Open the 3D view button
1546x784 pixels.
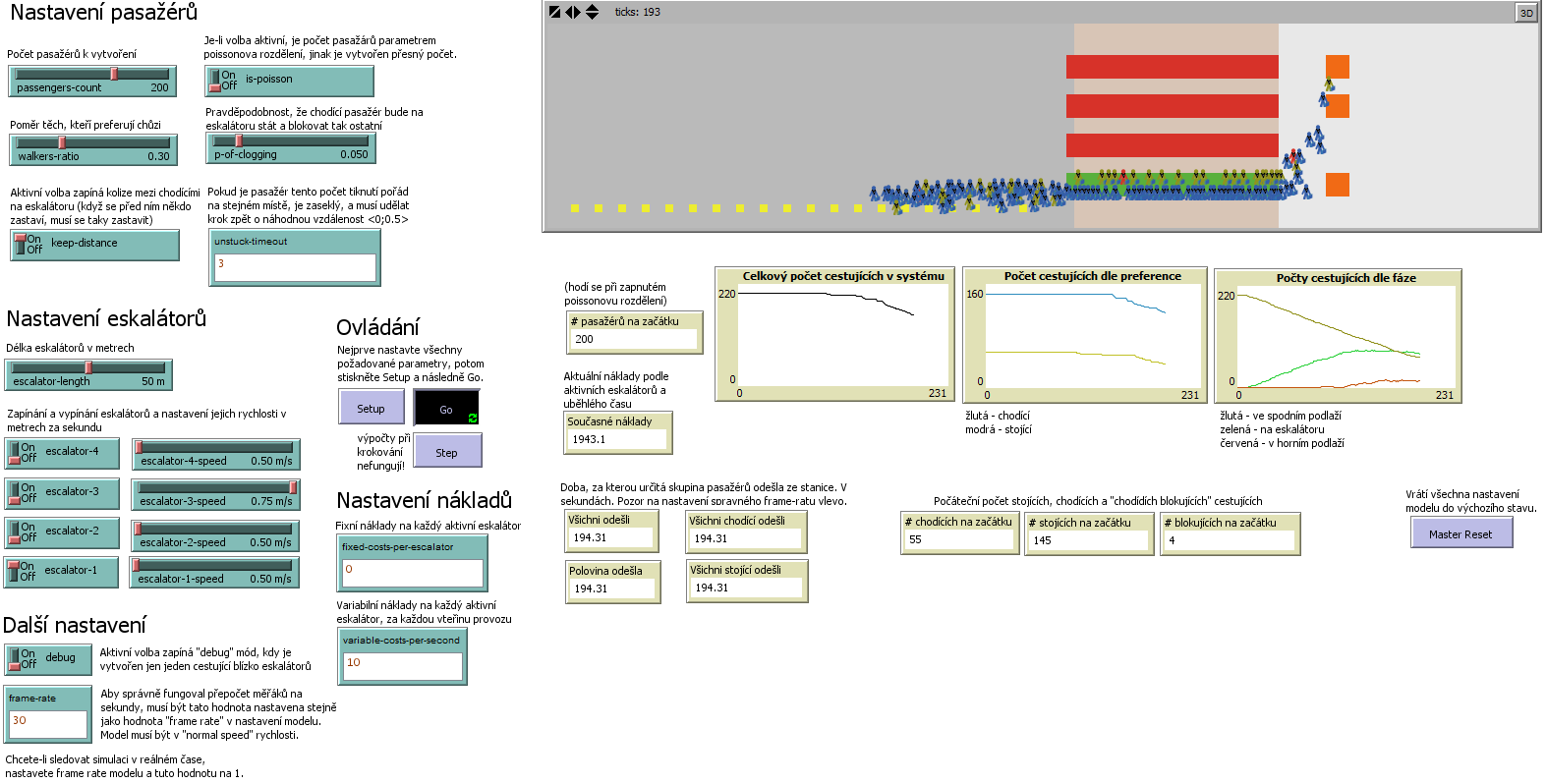(x=1525, y=13)
